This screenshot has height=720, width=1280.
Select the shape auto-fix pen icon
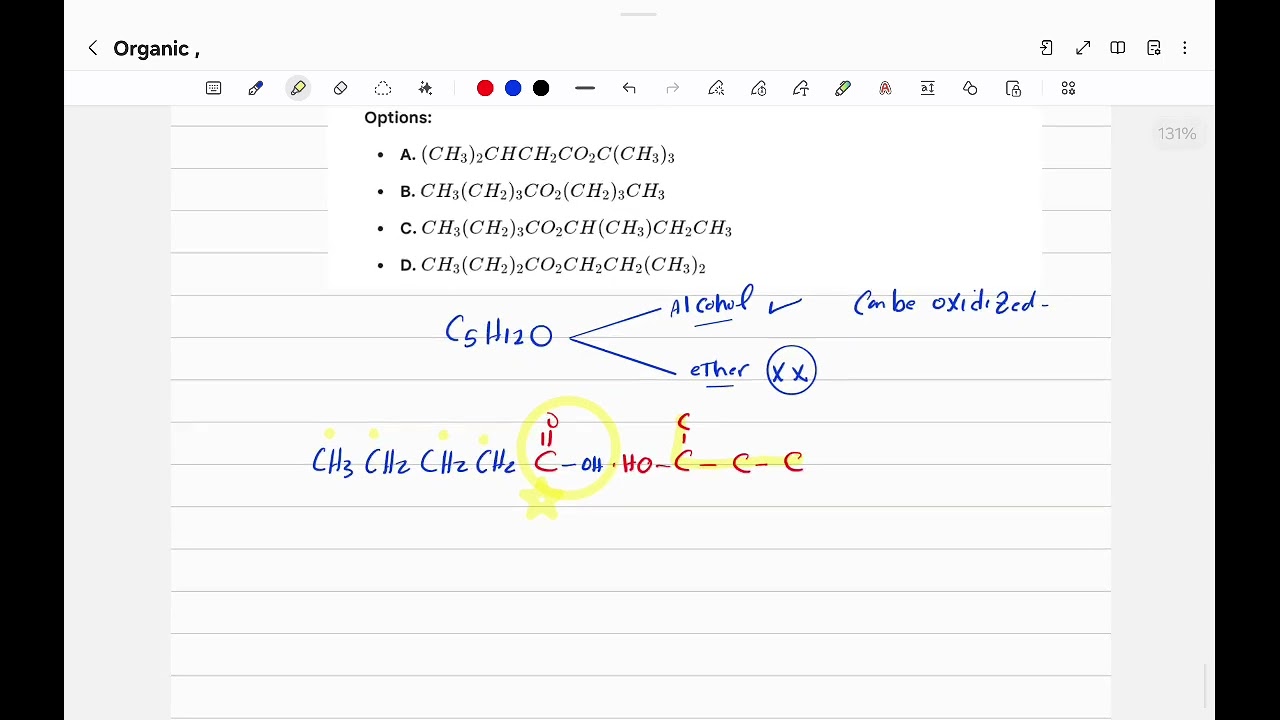pos(716,88)
